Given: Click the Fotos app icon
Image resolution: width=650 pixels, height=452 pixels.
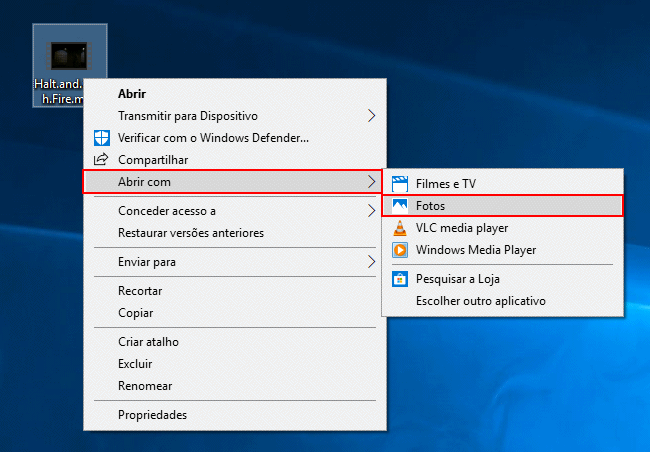Looking at the screenshot, I should (400, 206).
